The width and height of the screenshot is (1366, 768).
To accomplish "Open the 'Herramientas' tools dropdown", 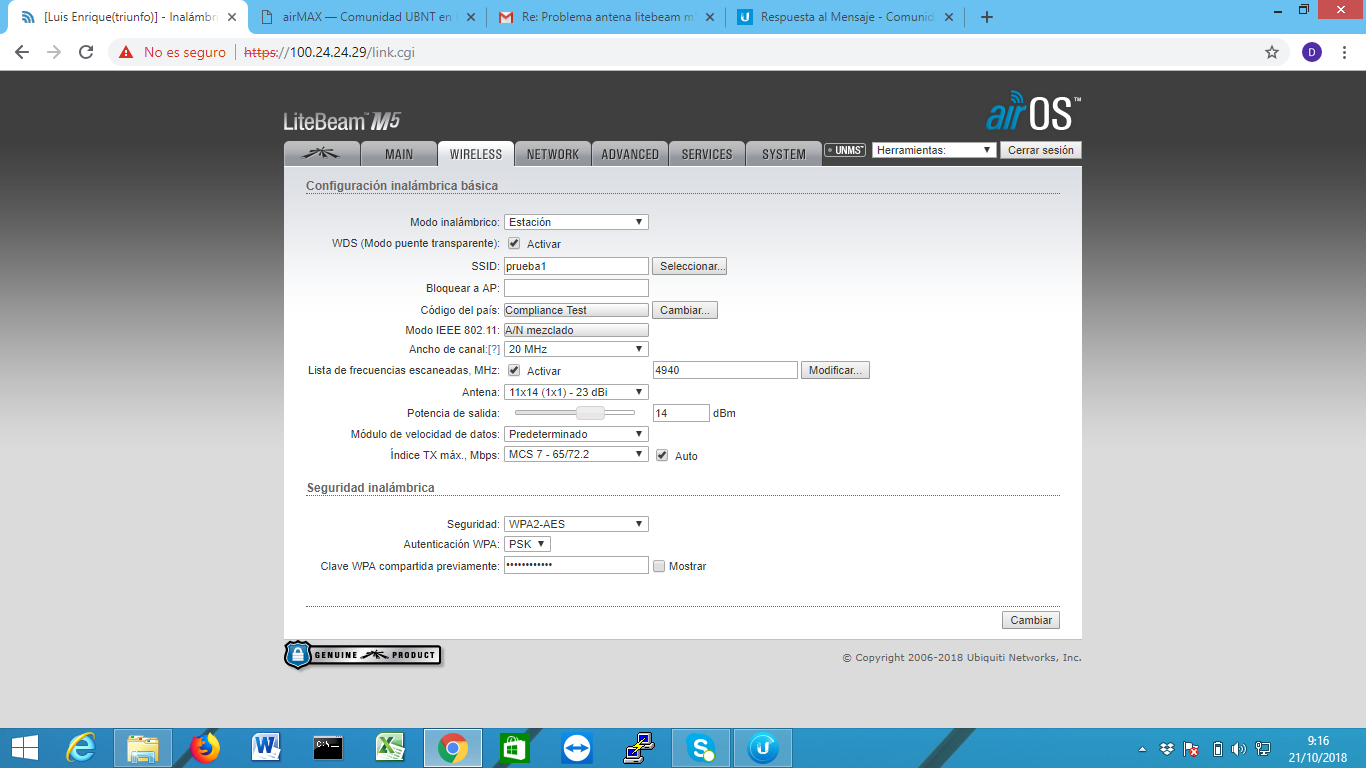I will click(934, 150).
